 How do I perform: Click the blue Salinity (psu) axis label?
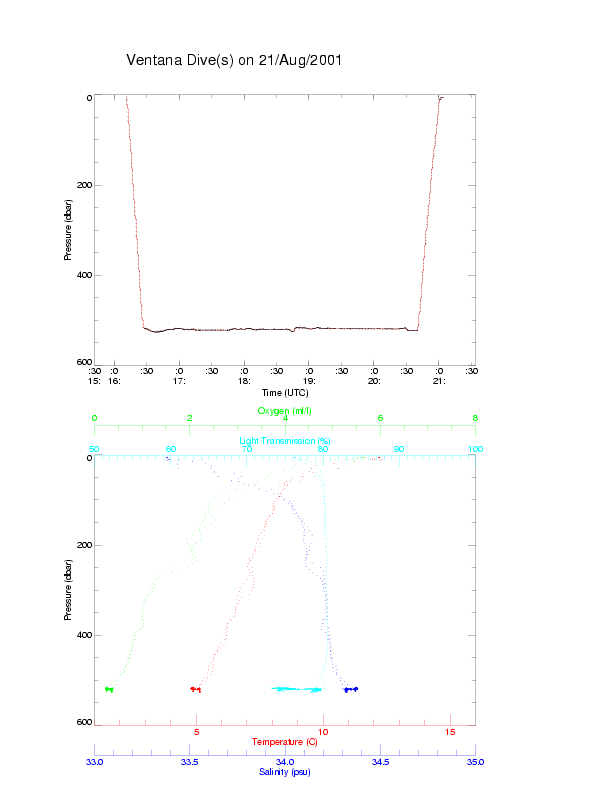(x=284, y=772)
